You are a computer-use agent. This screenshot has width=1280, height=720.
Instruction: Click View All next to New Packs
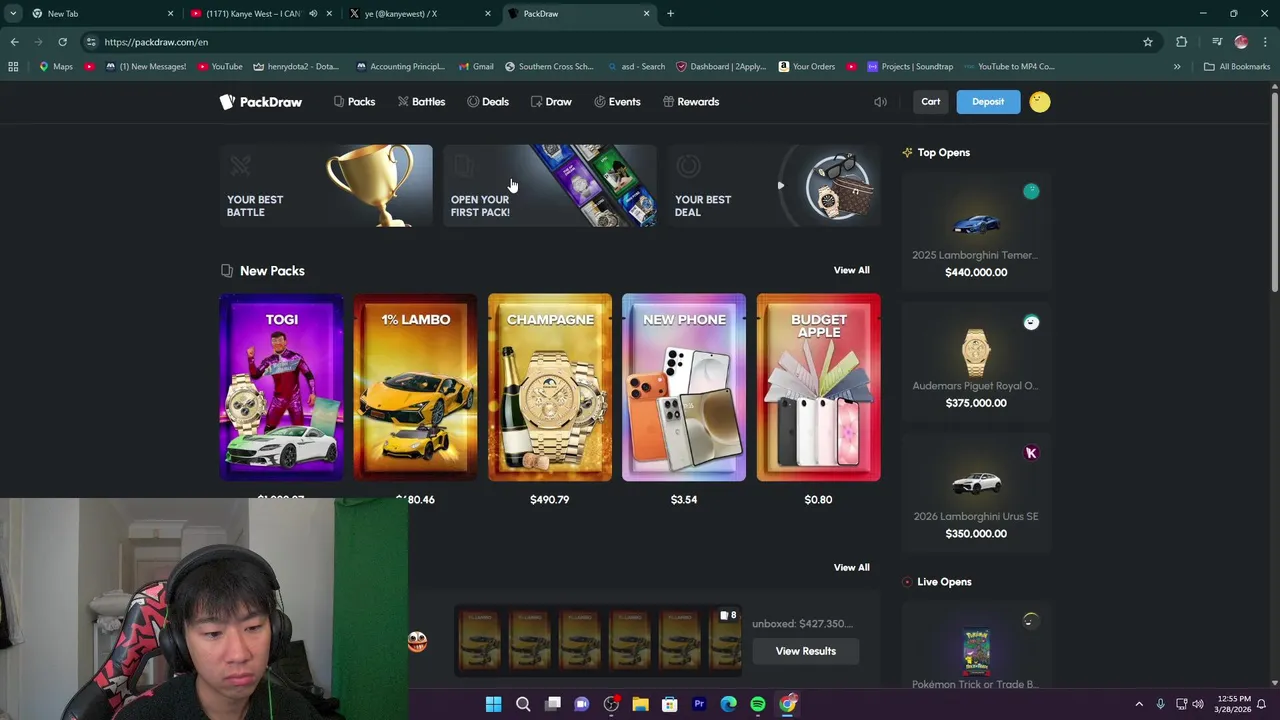[x=852, y=270]
